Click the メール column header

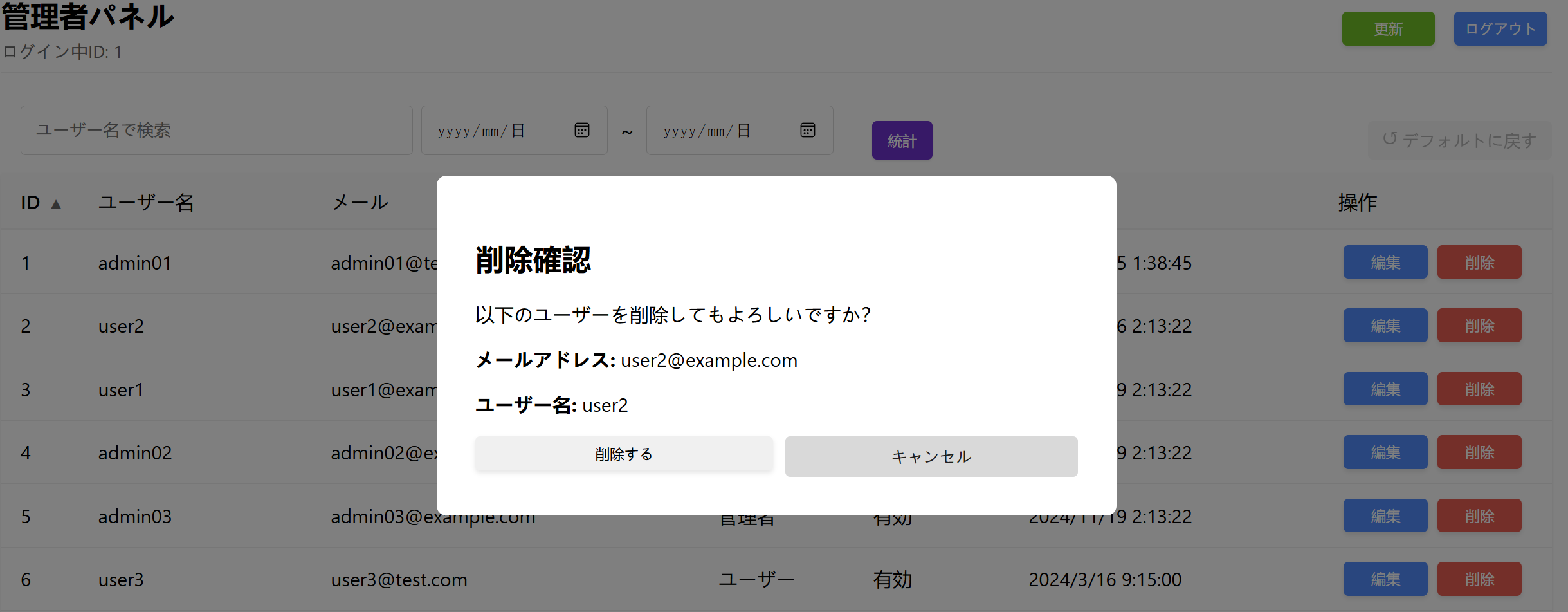click(x=360, y=203)
